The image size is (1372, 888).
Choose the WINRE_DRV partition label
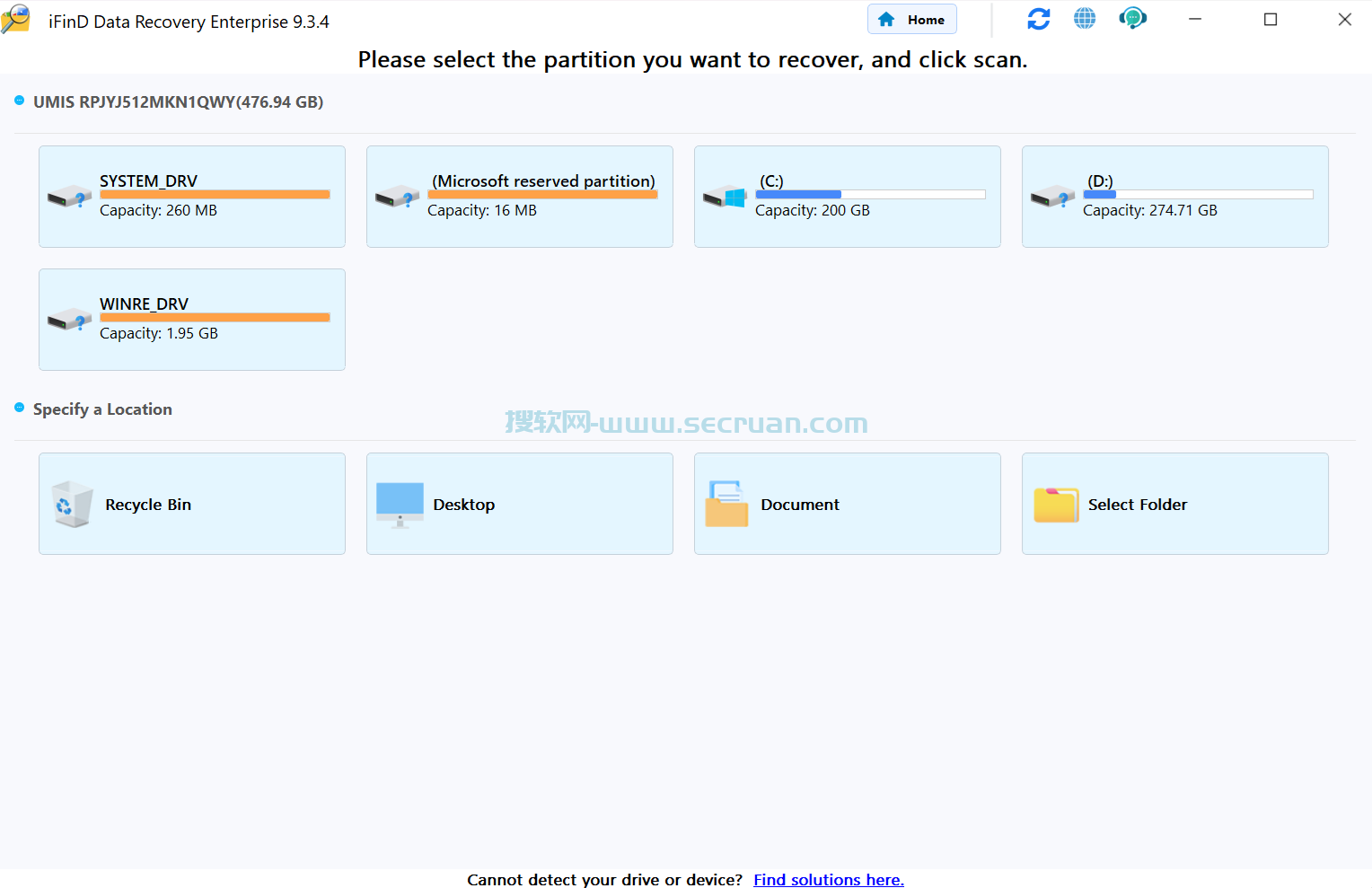tap(144, 303)
